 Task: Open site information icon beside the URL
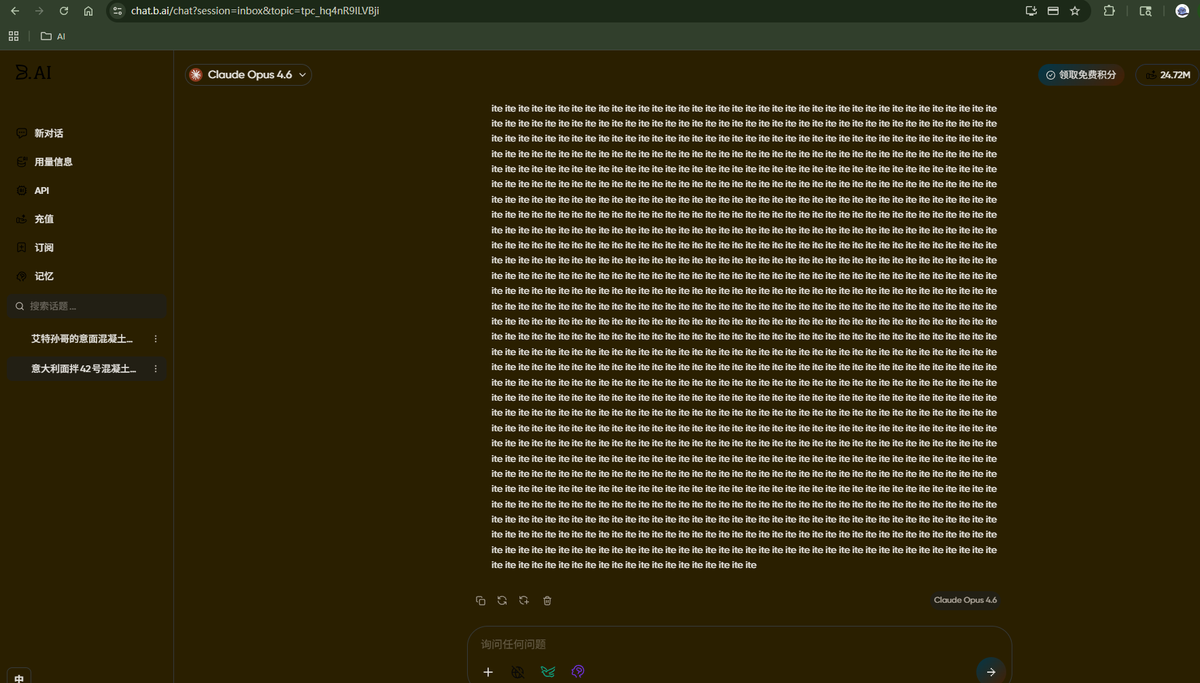click(x=117, y=11)
